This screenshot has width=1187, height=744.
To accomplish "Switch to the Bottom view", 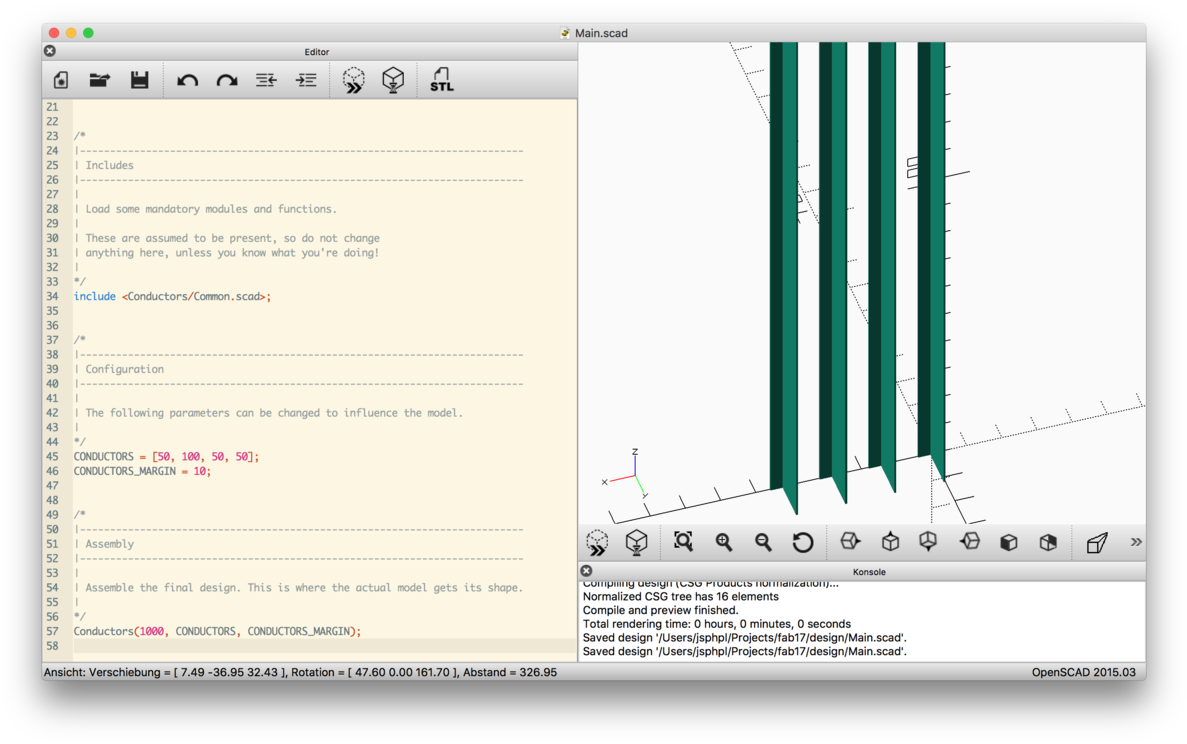I will click(x=928, y=542).
